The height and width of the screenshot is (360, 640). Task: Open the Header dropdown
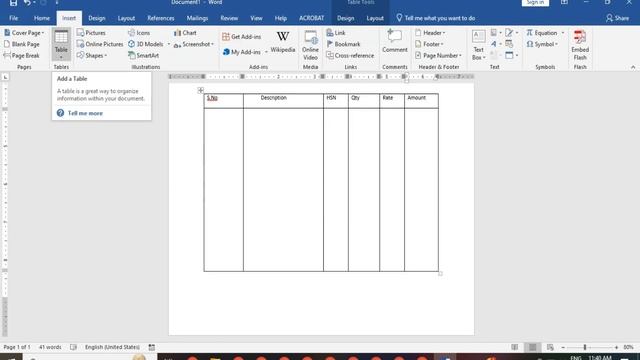[430, 33]
